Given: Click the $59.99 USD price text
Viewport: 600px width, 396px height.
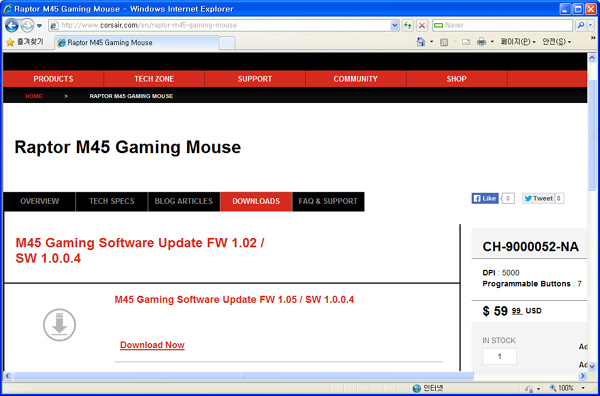Looking at the screenshot, I should [x=512, y=311].
